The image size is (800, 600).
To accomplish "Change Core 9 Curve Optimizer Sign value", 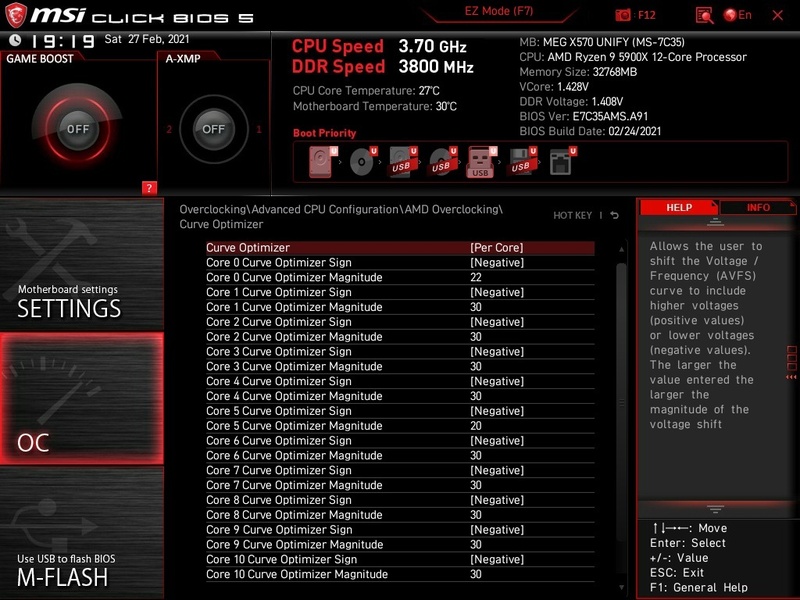I will (497, 530).
